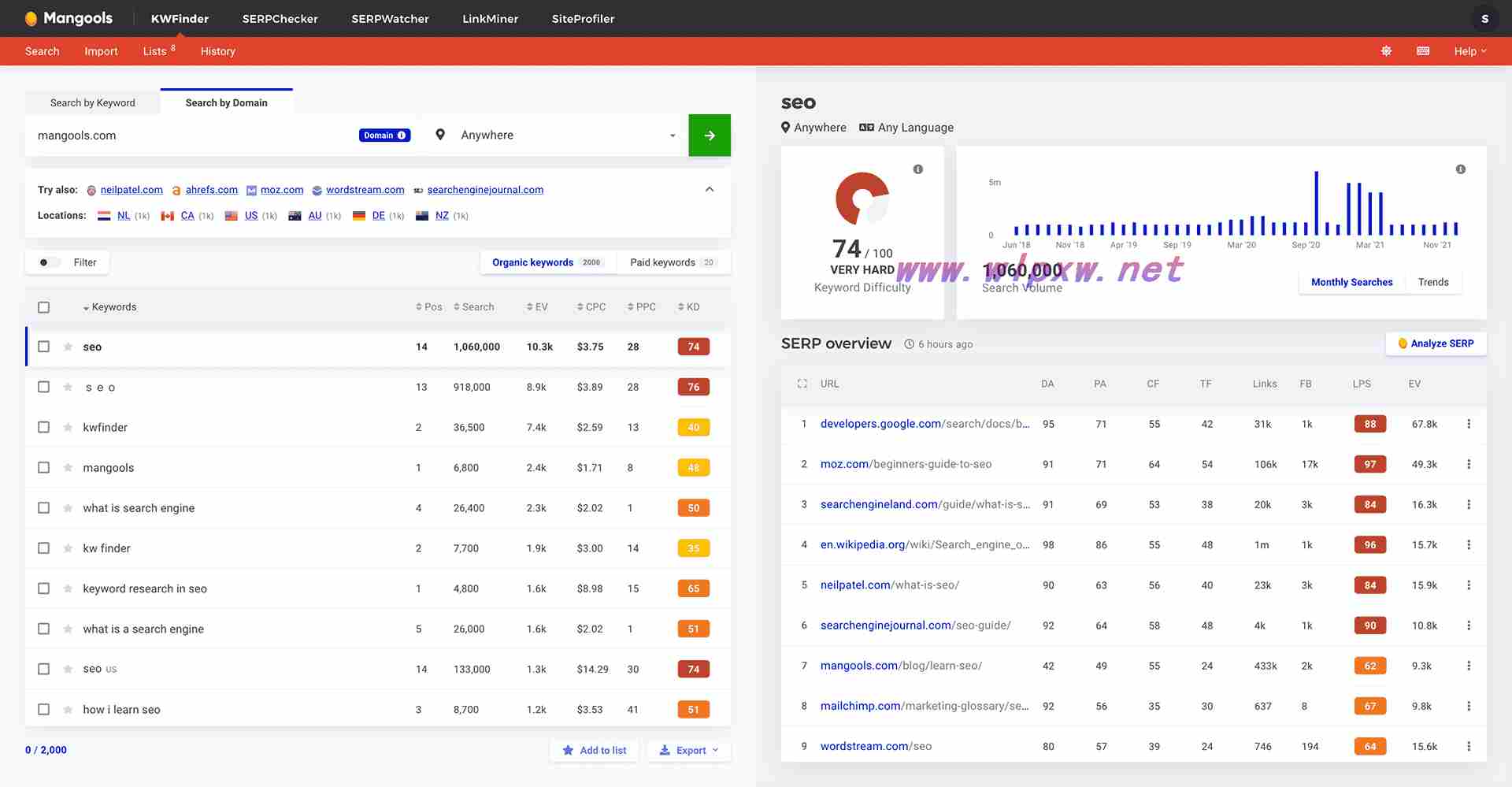Open more options for wordstream.com result
This screenshot has height=787, width=1512.
[x=1469, y=746]
